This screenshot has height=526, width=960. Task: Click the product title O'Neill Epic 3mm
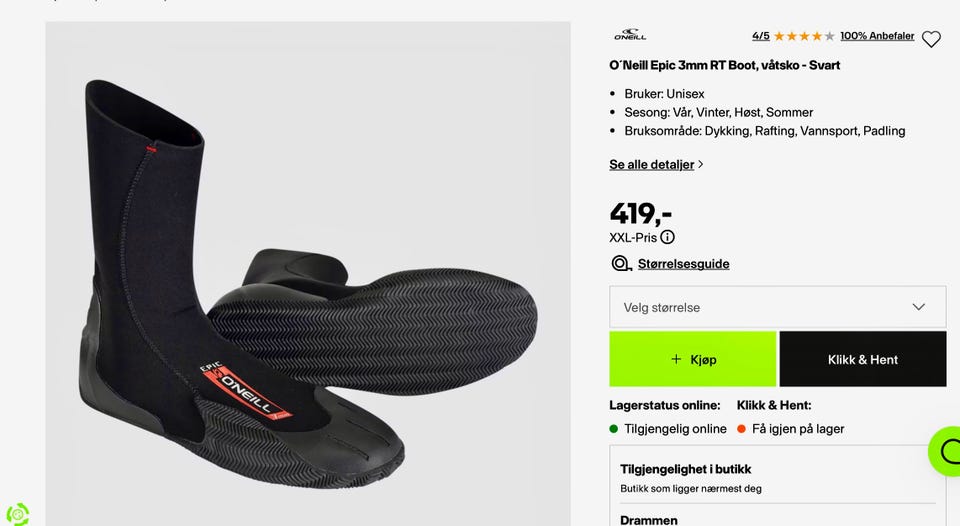click(x=724, y=65)
